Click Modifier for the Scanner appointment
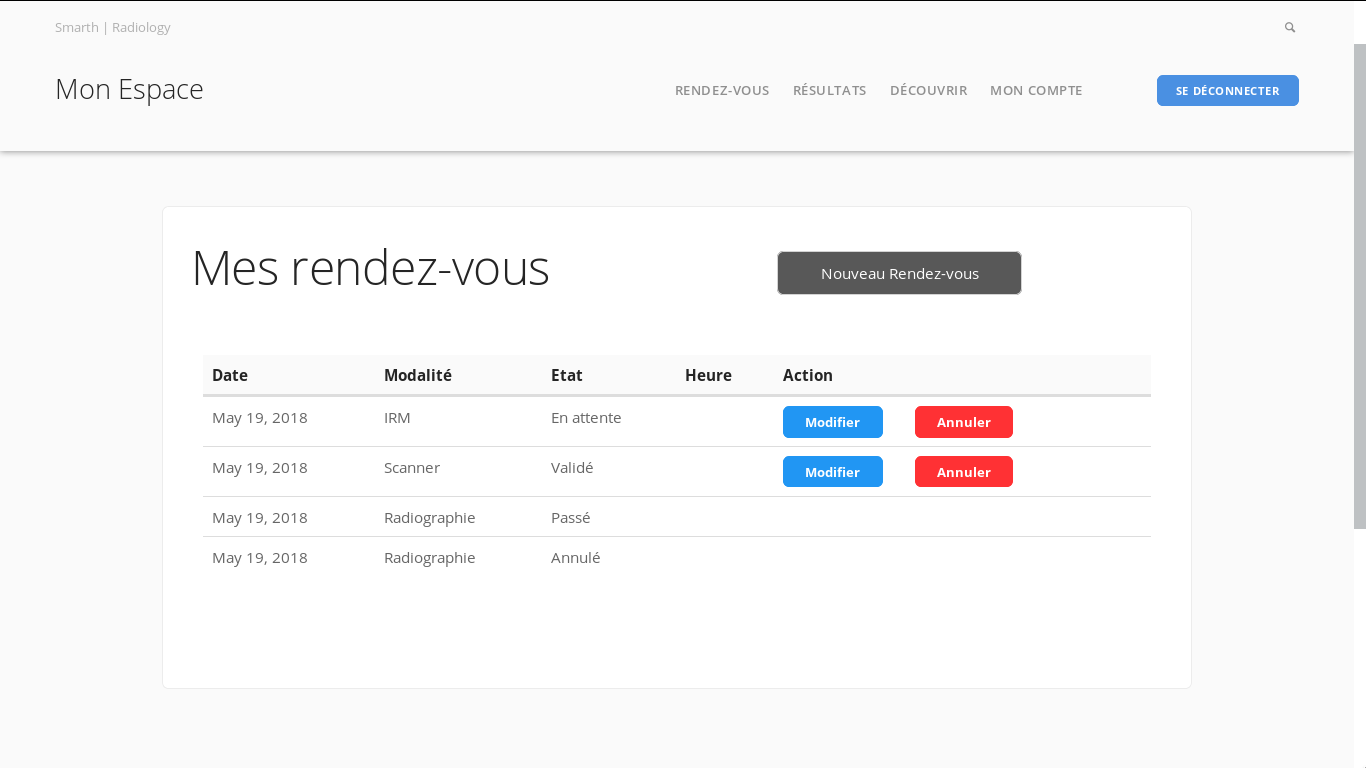Viewport: 1366px width, 768px height. pyautogui.click(x=833, y=472)
